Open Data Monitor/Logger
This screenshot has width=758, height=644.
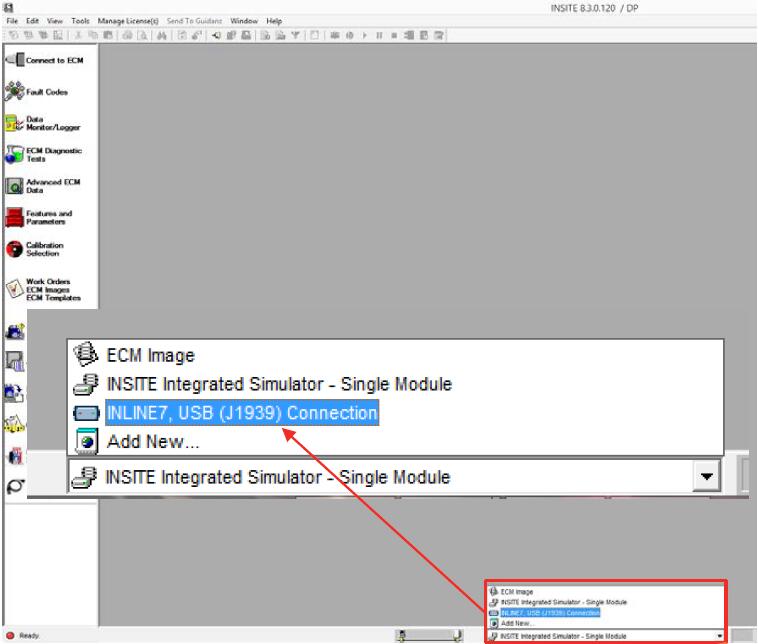coord(43,123)
